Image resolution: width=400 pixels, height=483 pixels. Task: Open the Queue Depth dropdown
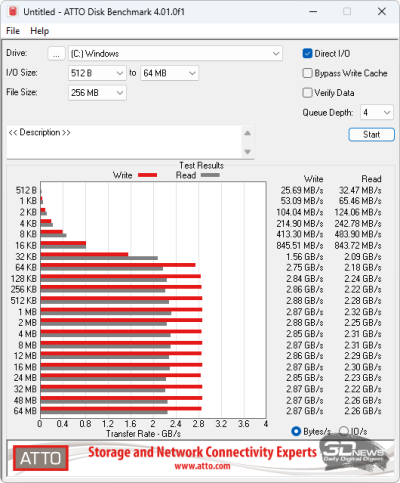click(377, 112)
